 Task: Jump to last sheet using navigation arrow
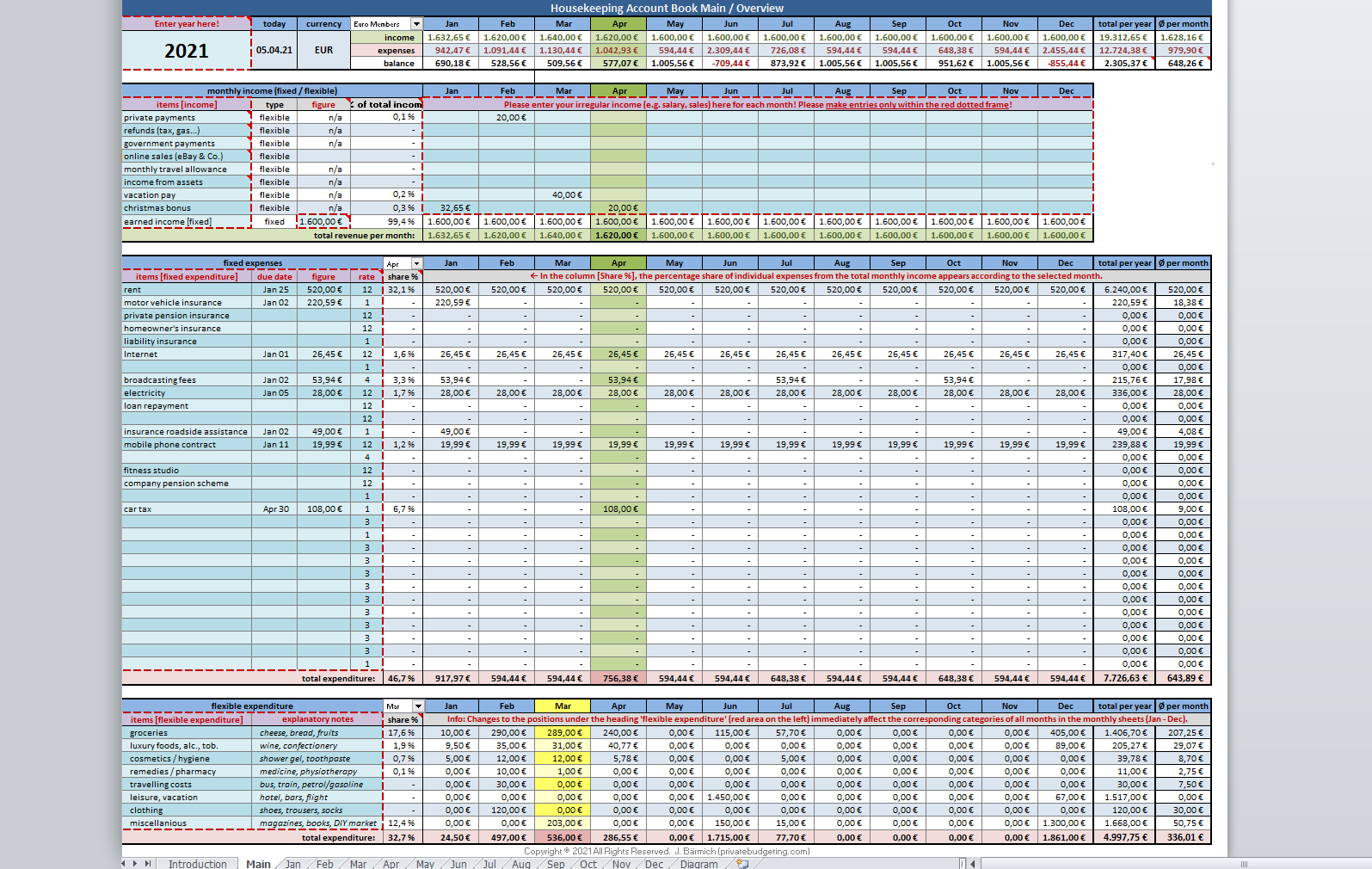pos(148,863)
